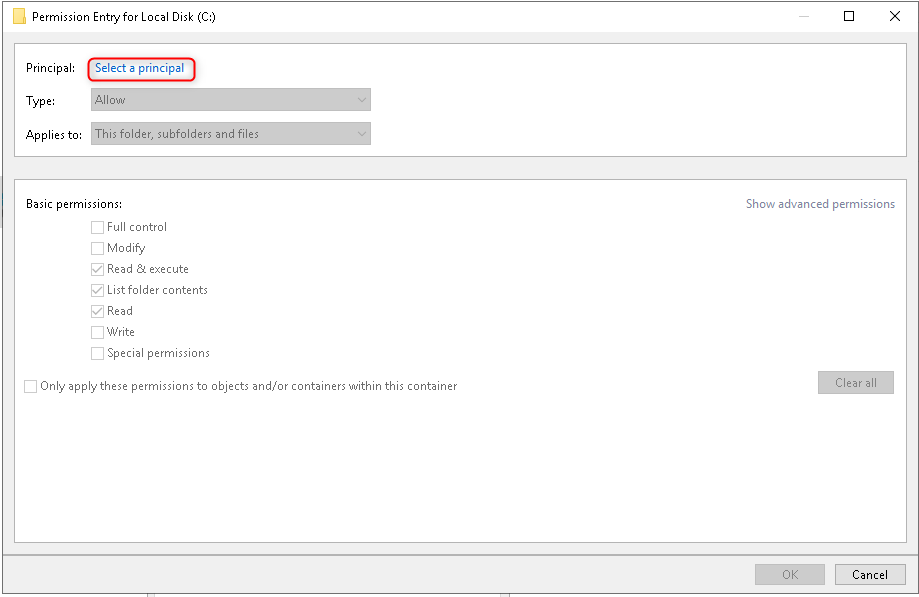Click the folder icon in title bar
Viewport: 919px width, 597px height.
19,16
